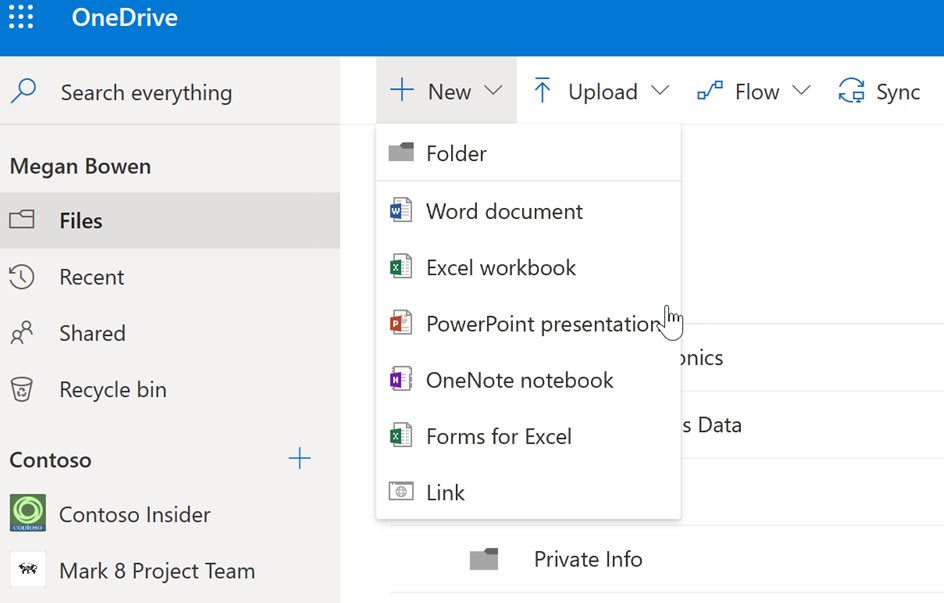Select Link in the New menu
The width and height of the screenshot is (944, 603).
point(529,492)
